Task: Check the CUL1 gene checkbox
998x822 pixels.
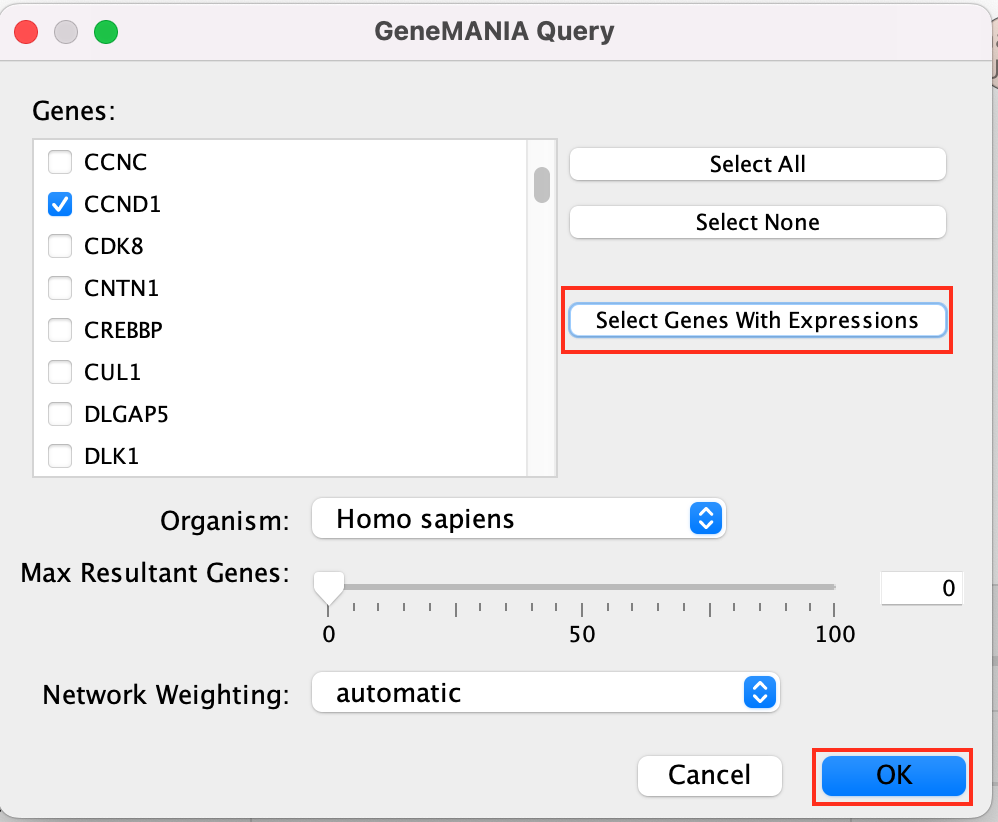Action: click(61, 372)
